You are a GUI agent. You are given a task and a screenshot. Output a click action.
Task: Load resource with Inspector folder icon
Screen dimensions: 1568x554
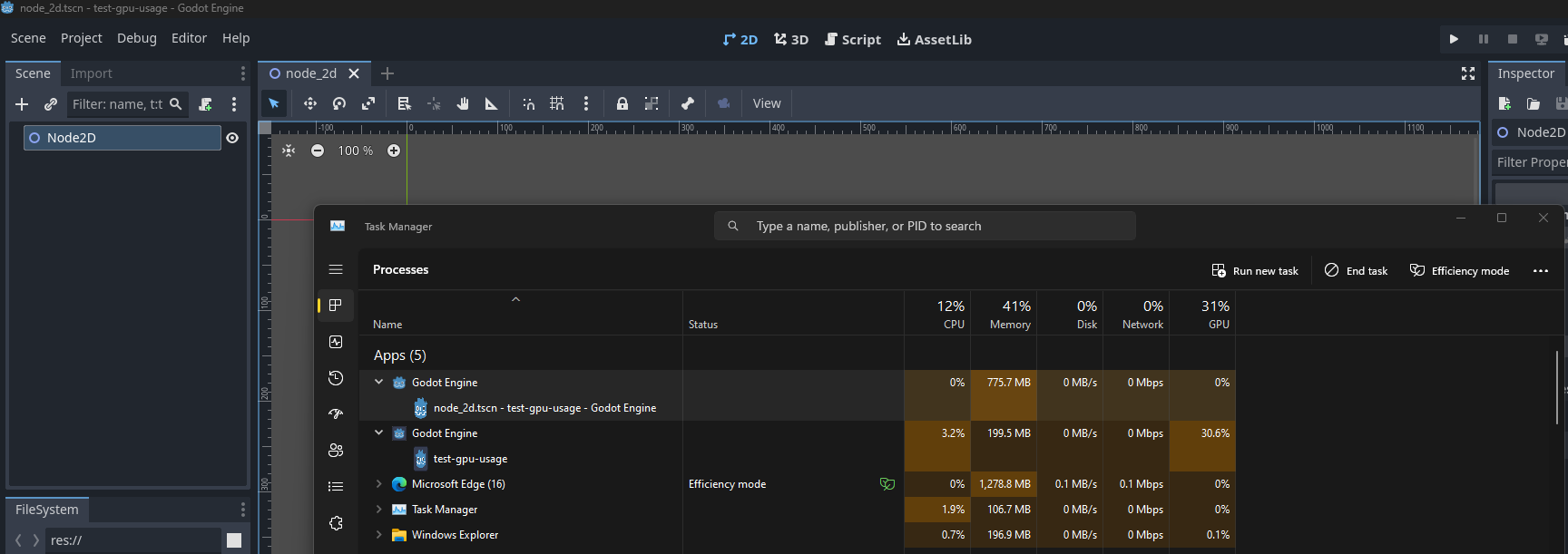[x=1534, y=103]
